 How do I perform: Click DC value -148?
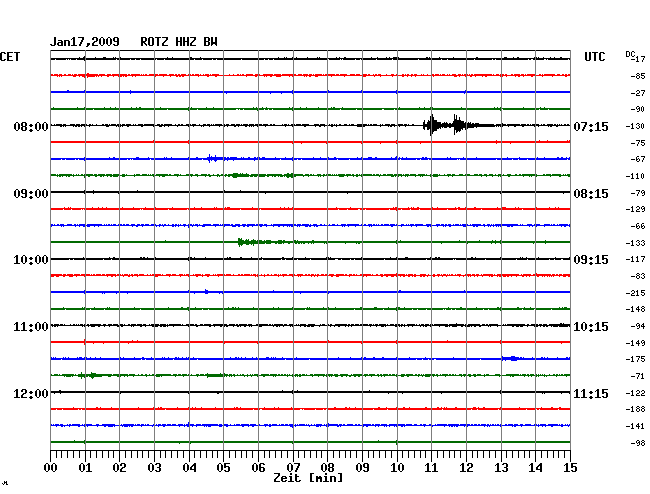[x=635, y=309]
